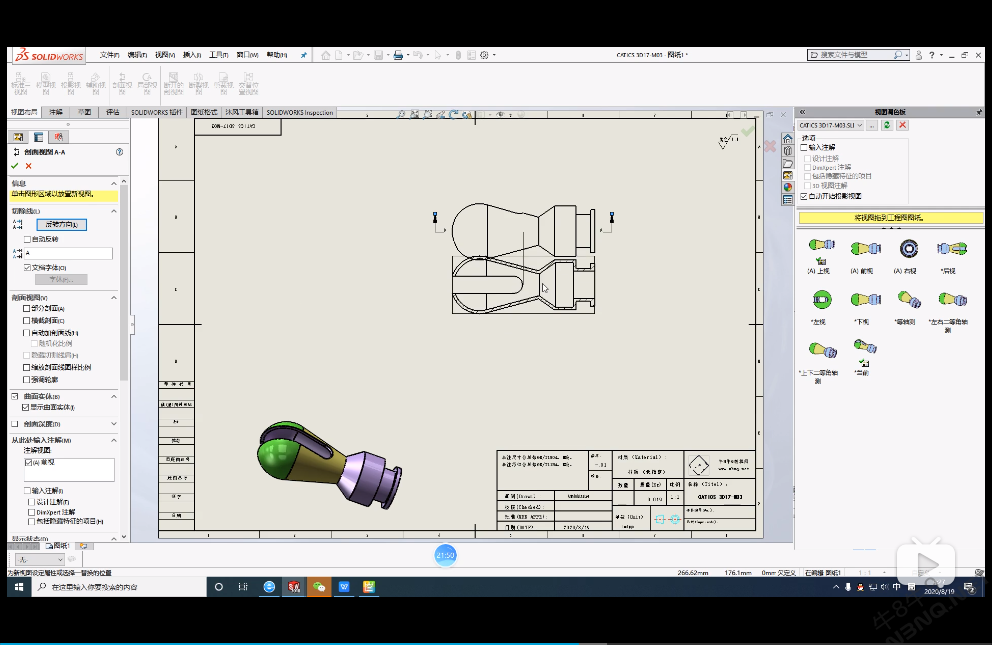The height and width of the screenshot is (645, 992).
Task: Collapse the View Palette with double chevron
Action: tap(802, 112)
